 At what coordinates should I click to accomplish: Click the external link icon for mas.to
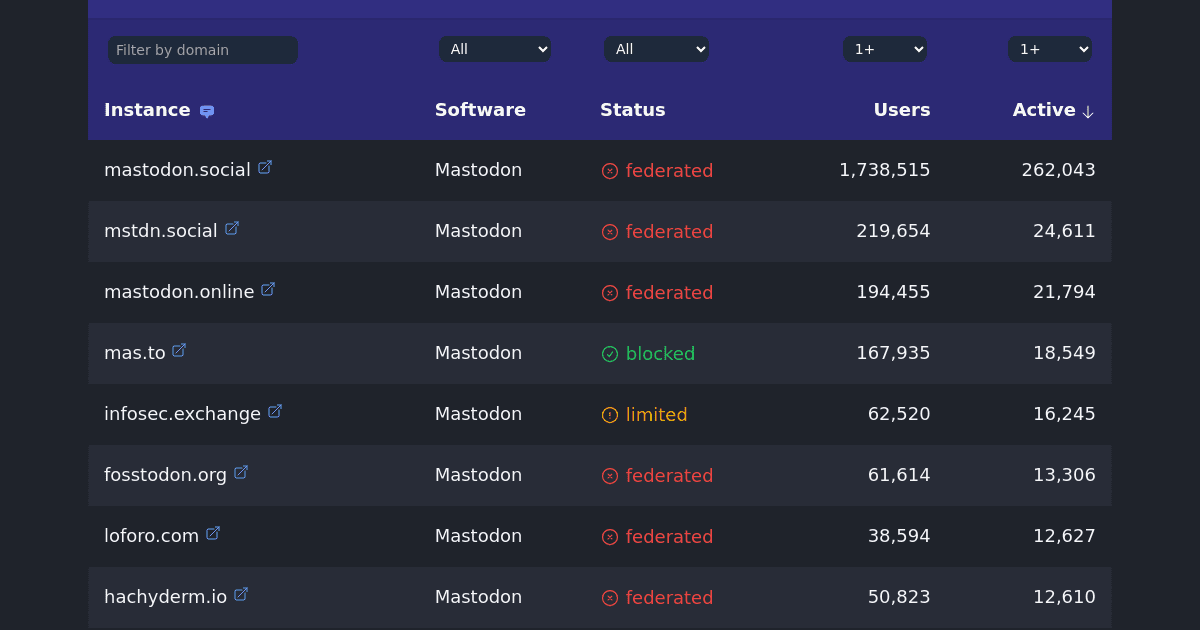point(179,351)
